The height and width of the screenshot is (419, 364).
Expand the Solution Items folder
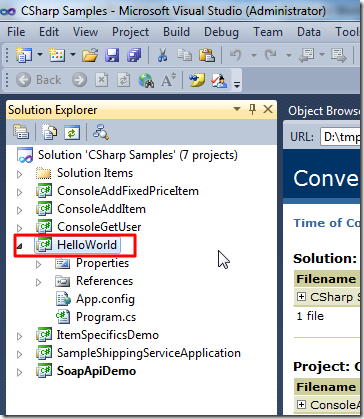click(x=20, y=174)
